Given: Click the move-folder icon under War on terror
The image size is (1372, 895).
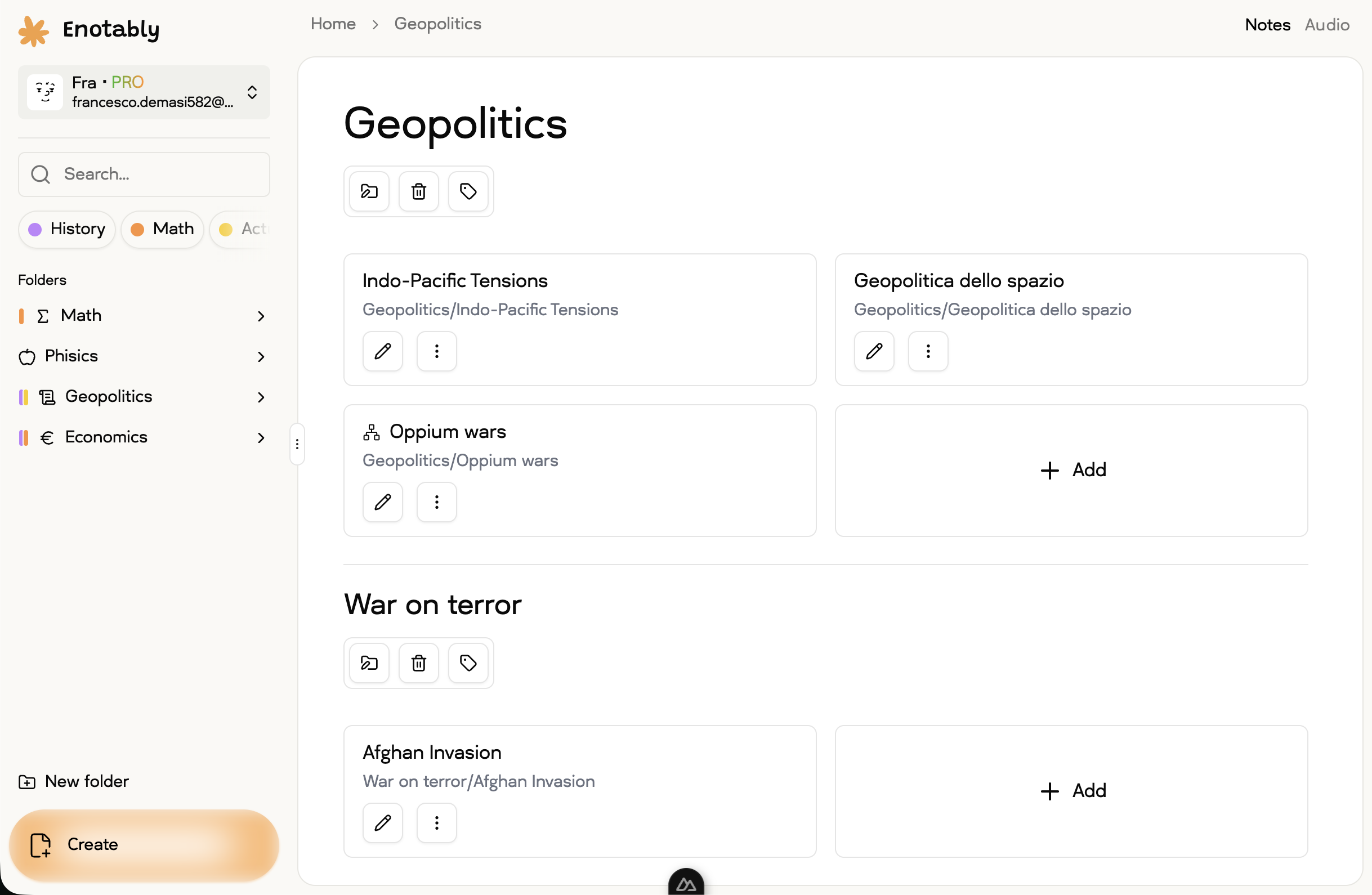Looking at the screenshot, I should pos(369,663).
